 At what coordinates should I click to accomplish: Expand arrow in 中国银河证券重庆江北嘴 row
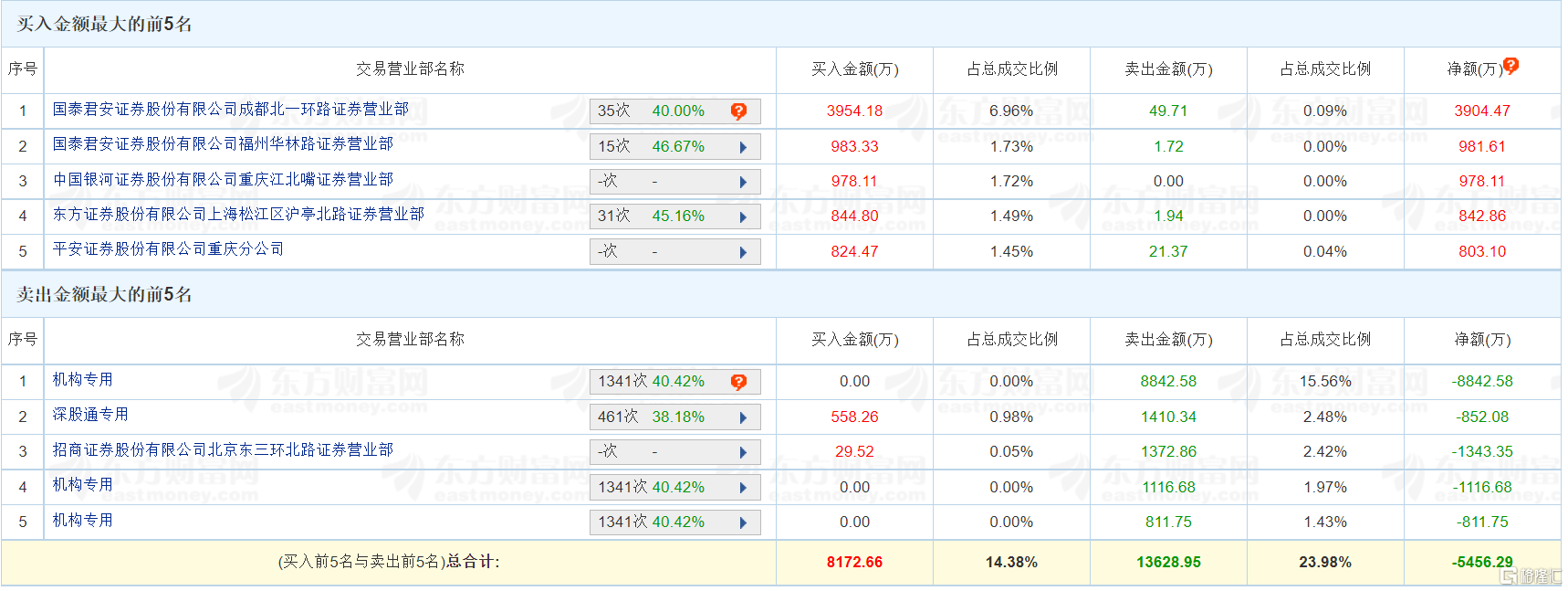743,182
